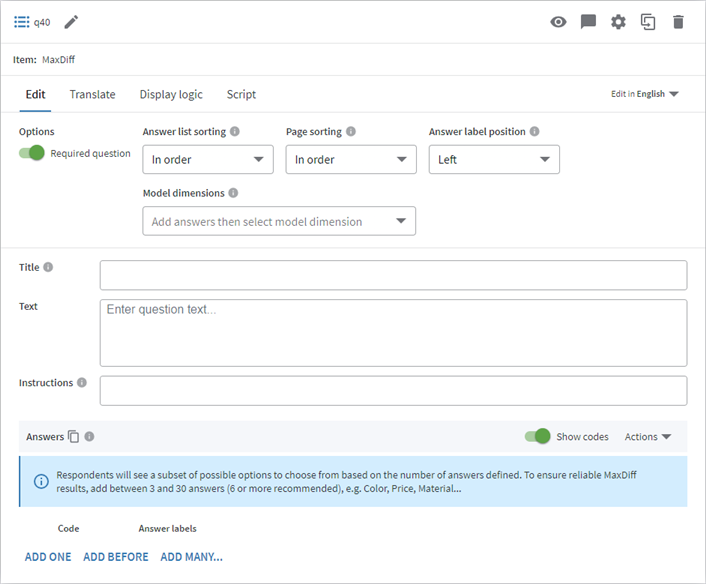Click the Answer label position info icon

[534, 131]
